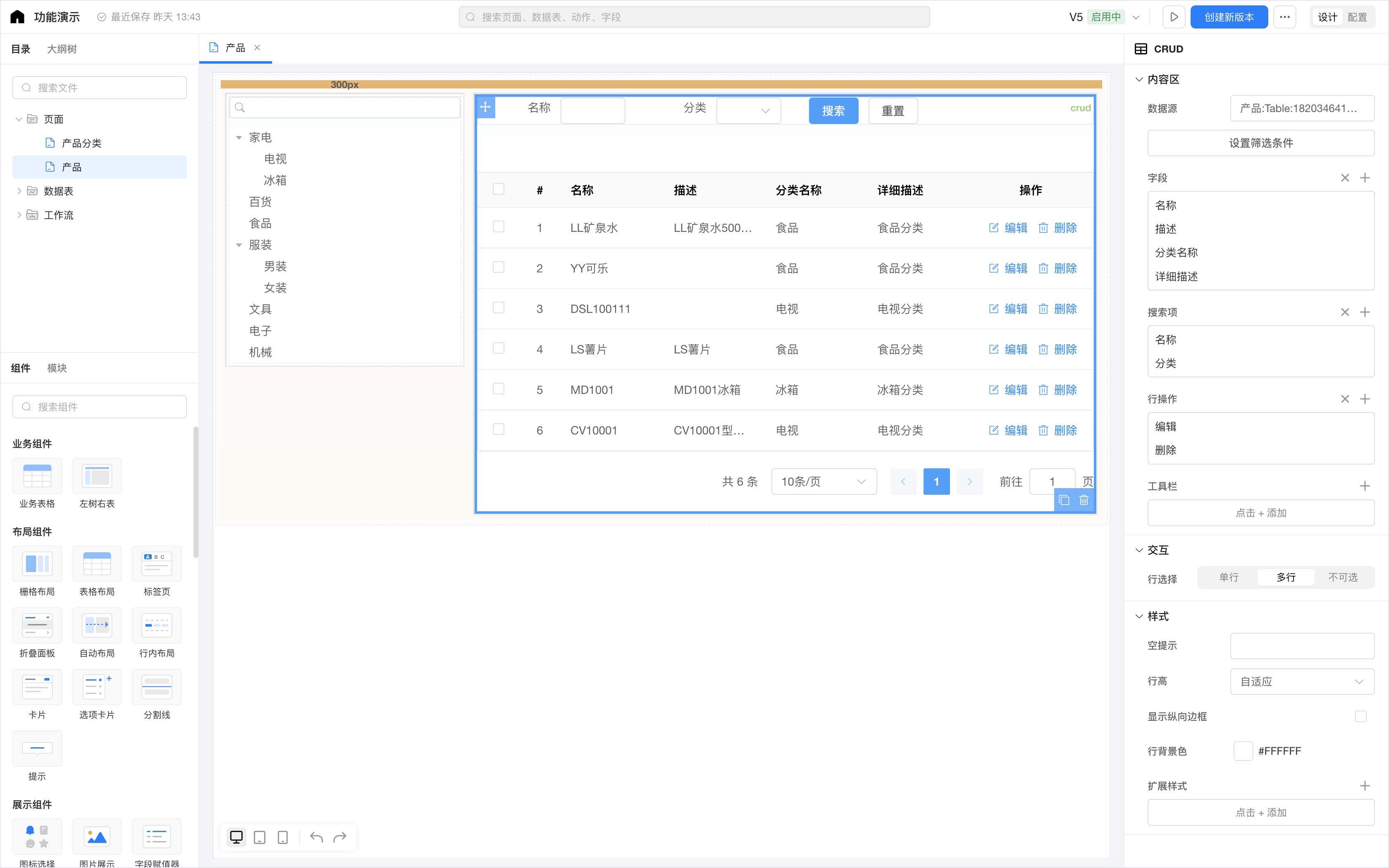Viewport: 1389px width, 868px height.
Task: Expand the 工作流 folder
Action: point(19,215)
